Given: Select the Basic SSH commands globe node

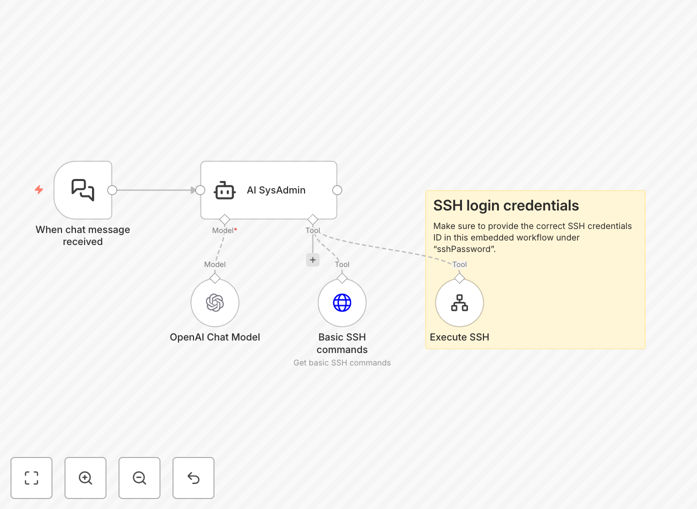Looking at the screenshot, I should click(342, 303).
